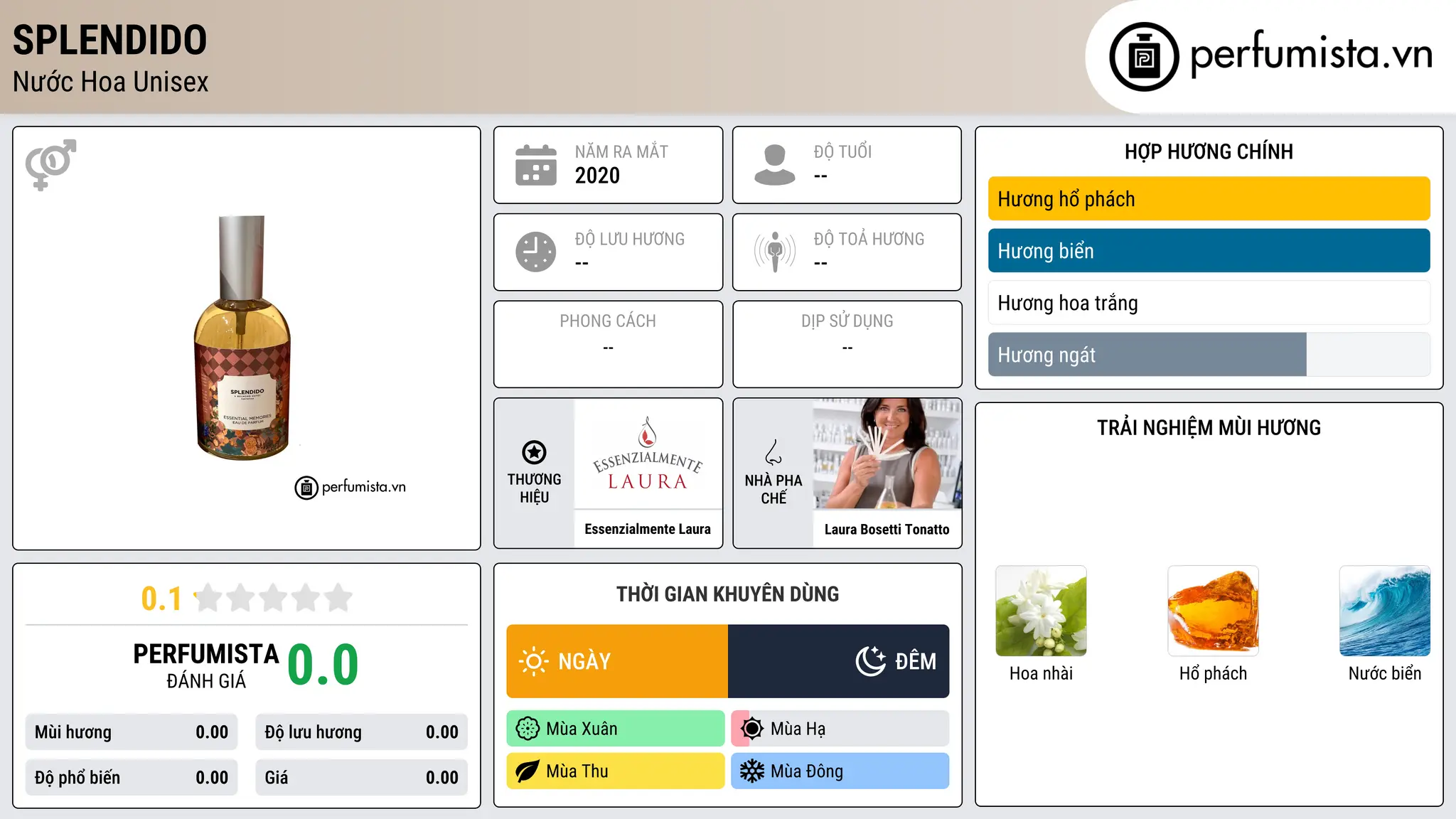Click the spring flower icon
This screenshot has height=819, width=1456.
click(528, 729)
